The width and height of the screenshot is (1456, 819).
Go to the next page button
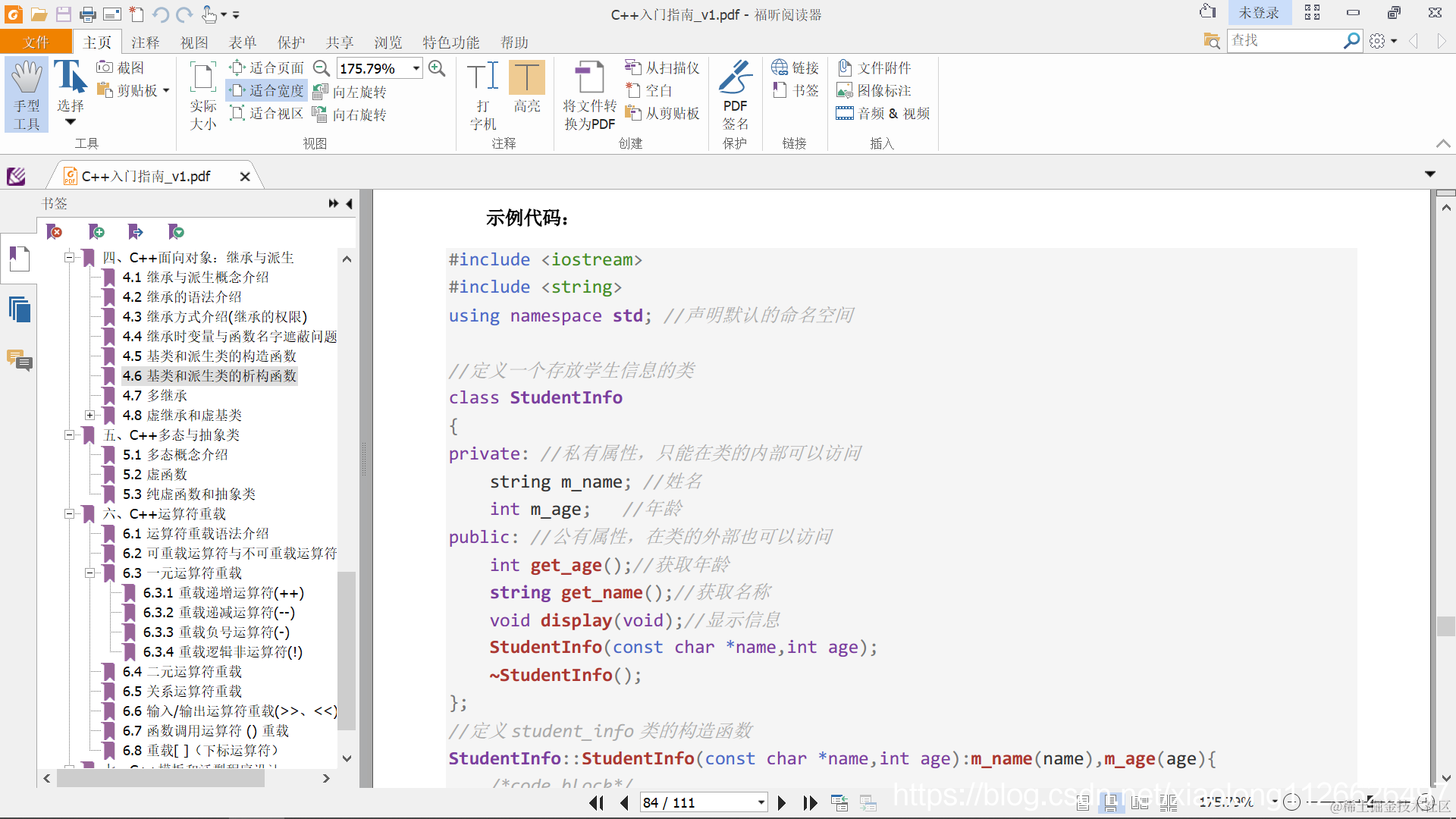pos(782,802)
